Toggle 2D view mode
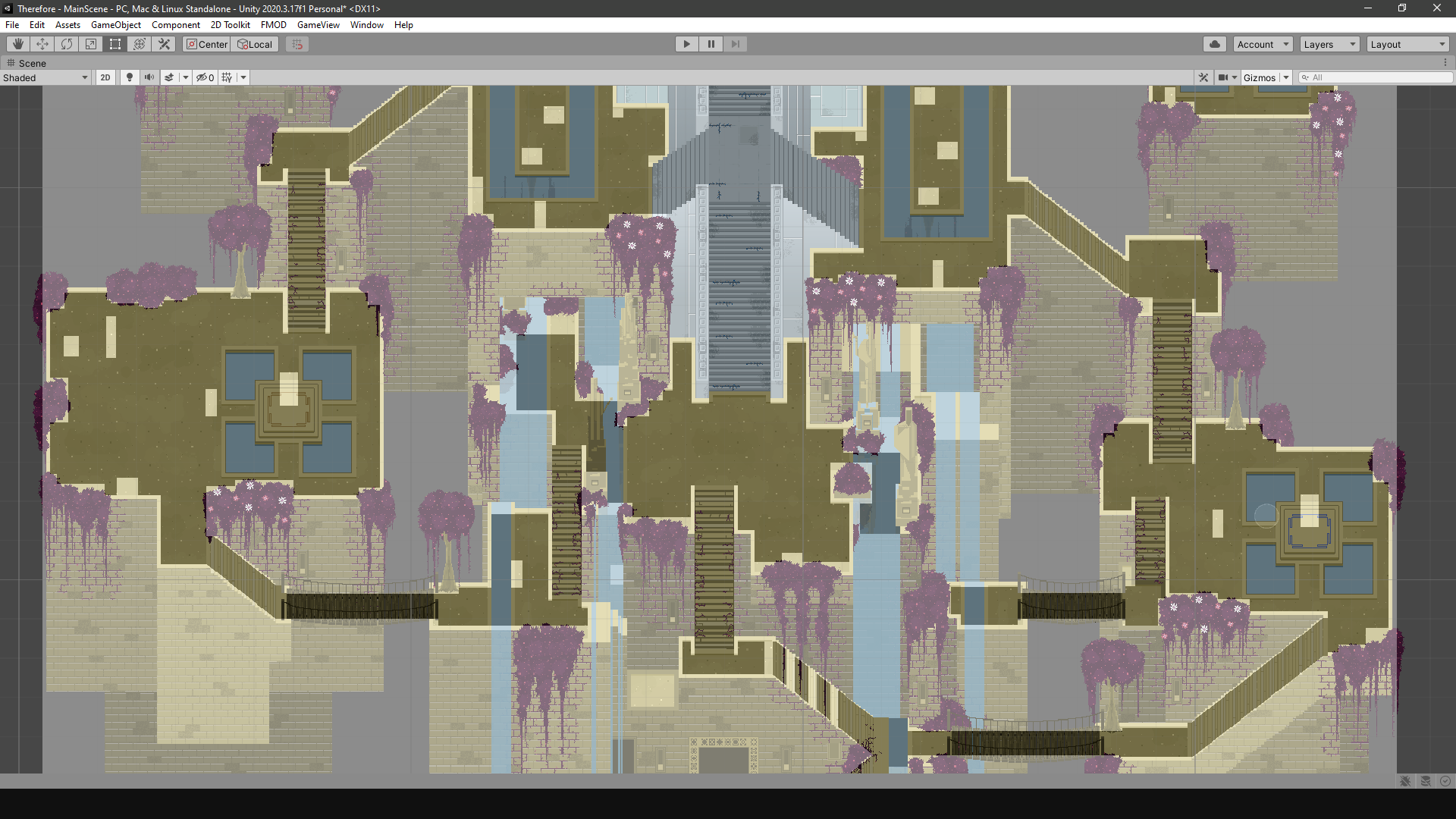This screenshot has height=819, width=1456. click(x=105, y=77)
